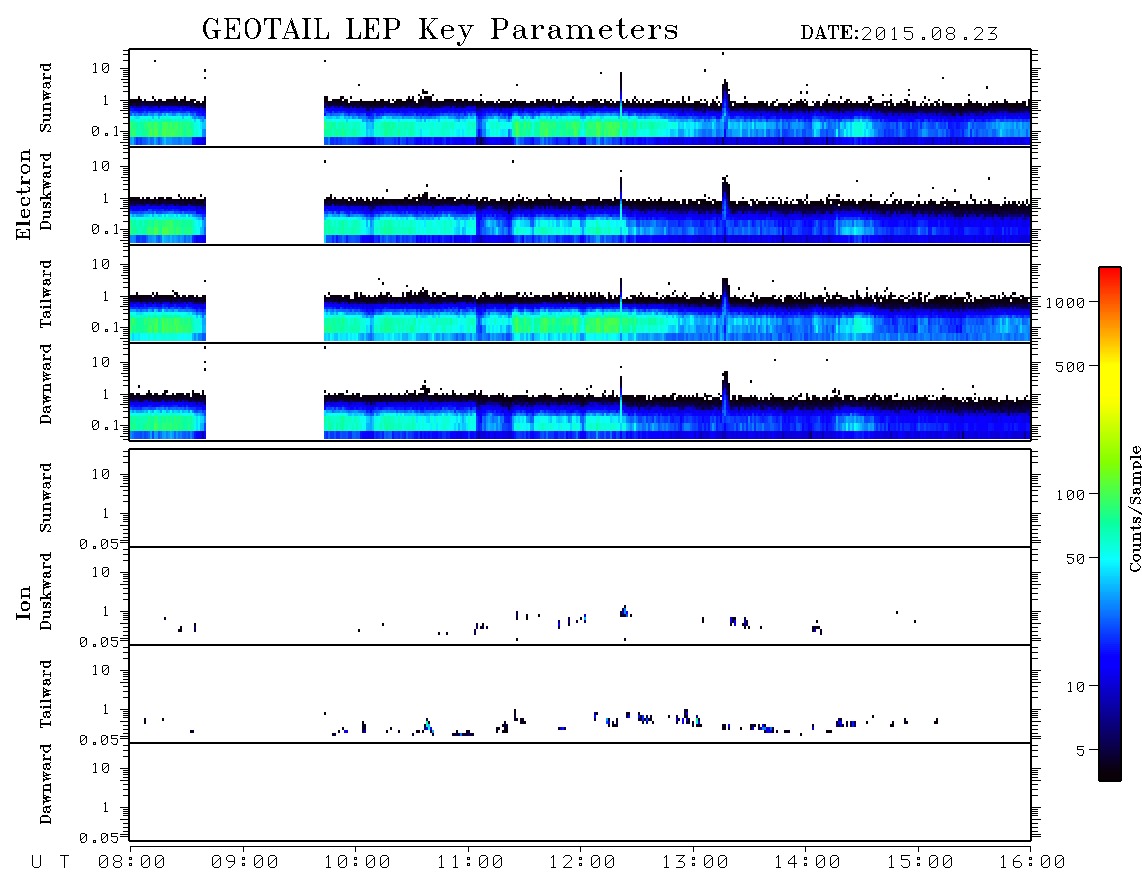This screenshot has width=1142, height=880.
Task: Click the 50 colorbar tick label
Action: point(1076,559)
